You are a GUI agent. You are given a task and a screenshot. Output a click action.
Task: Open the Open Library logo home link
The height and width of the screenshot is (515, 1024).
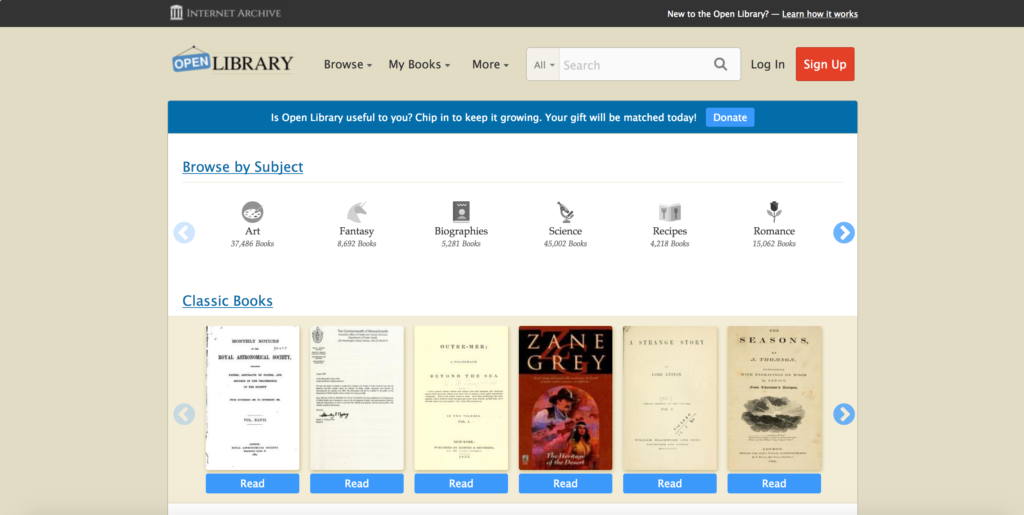point(233,61)
